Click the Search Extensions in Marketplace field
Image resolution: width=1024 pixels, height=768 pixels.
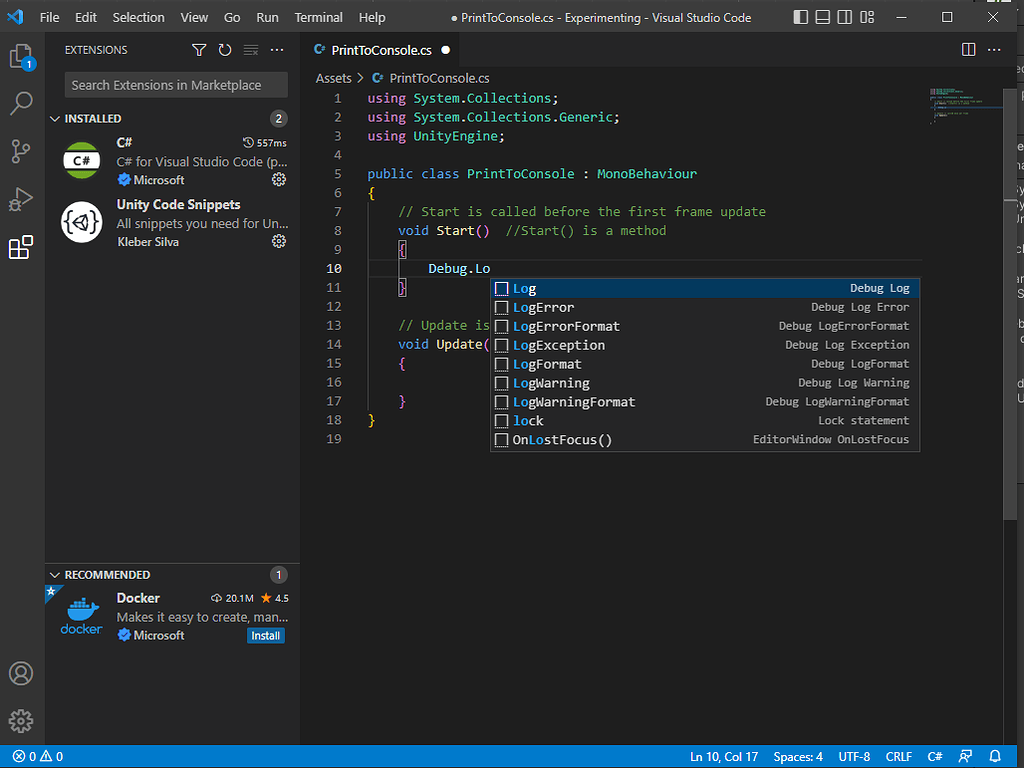(176, 85)
